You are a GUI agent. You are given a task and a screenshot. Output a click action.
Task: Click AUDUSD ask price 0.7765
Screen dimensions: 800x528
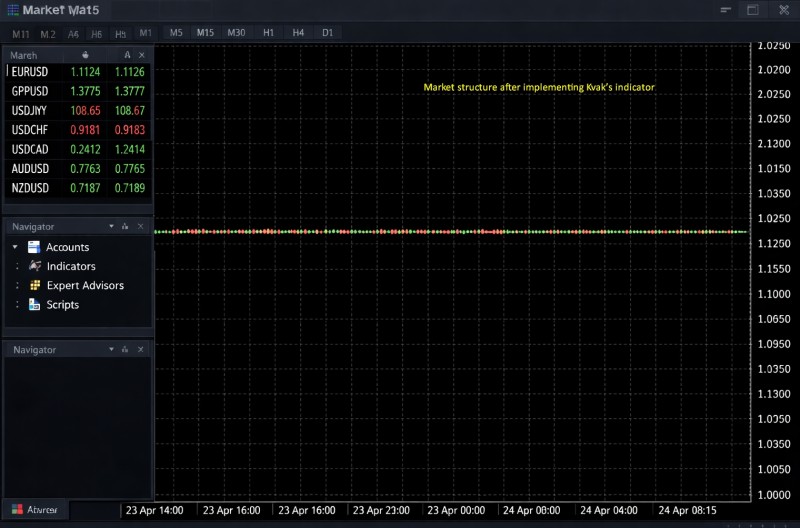130,169
